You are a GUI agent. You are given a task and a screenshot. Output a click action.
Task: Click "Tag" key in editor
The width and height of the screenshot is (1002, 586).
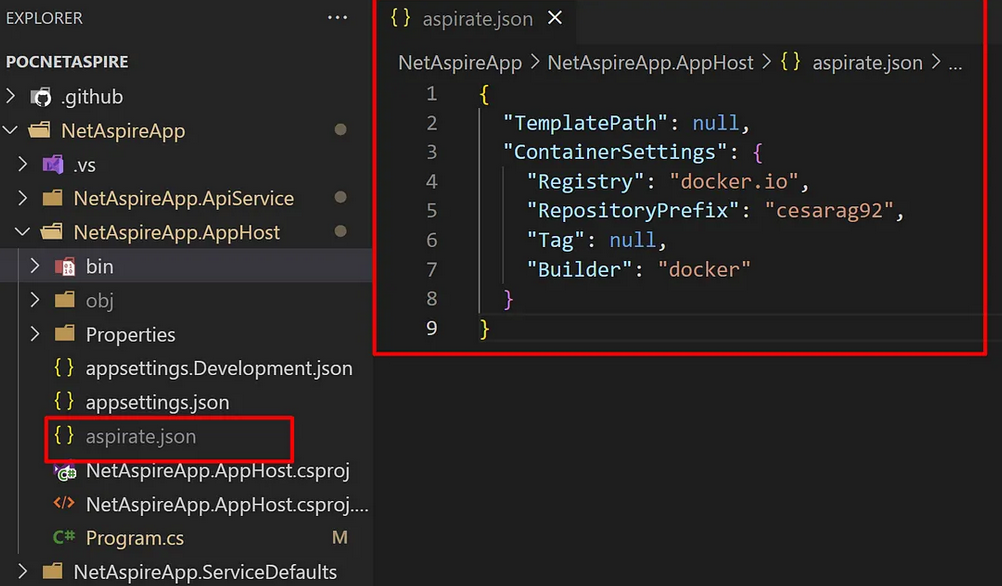pos(556,240)
